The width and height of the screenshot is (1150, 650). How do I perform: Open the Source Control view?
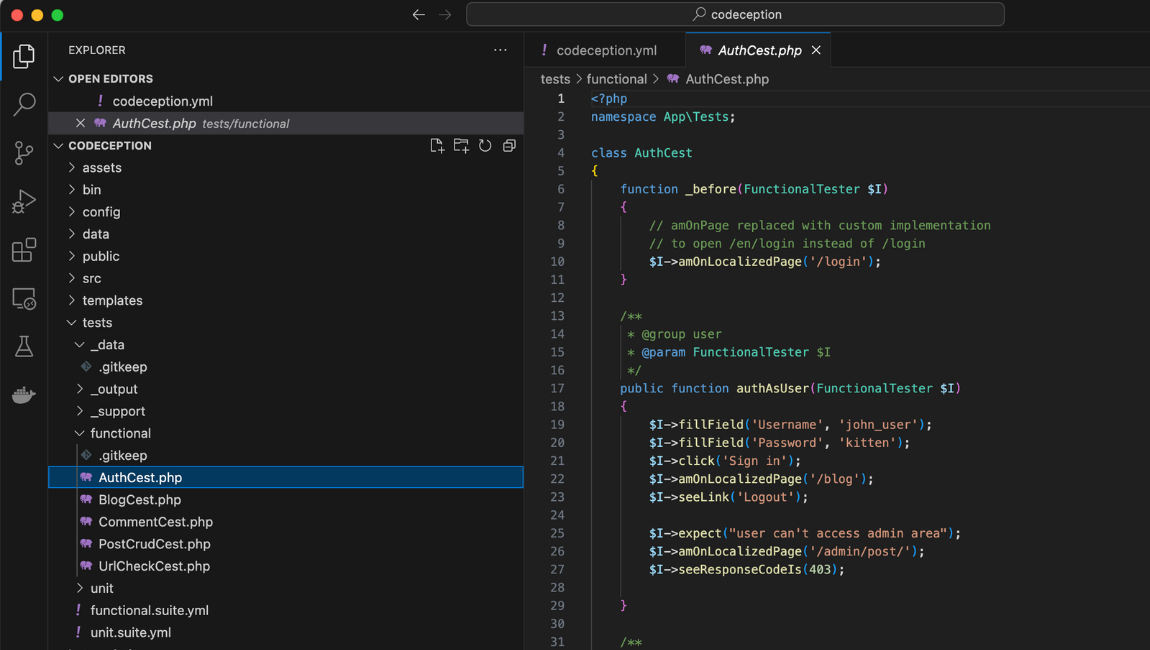click(x=24, y=153)
